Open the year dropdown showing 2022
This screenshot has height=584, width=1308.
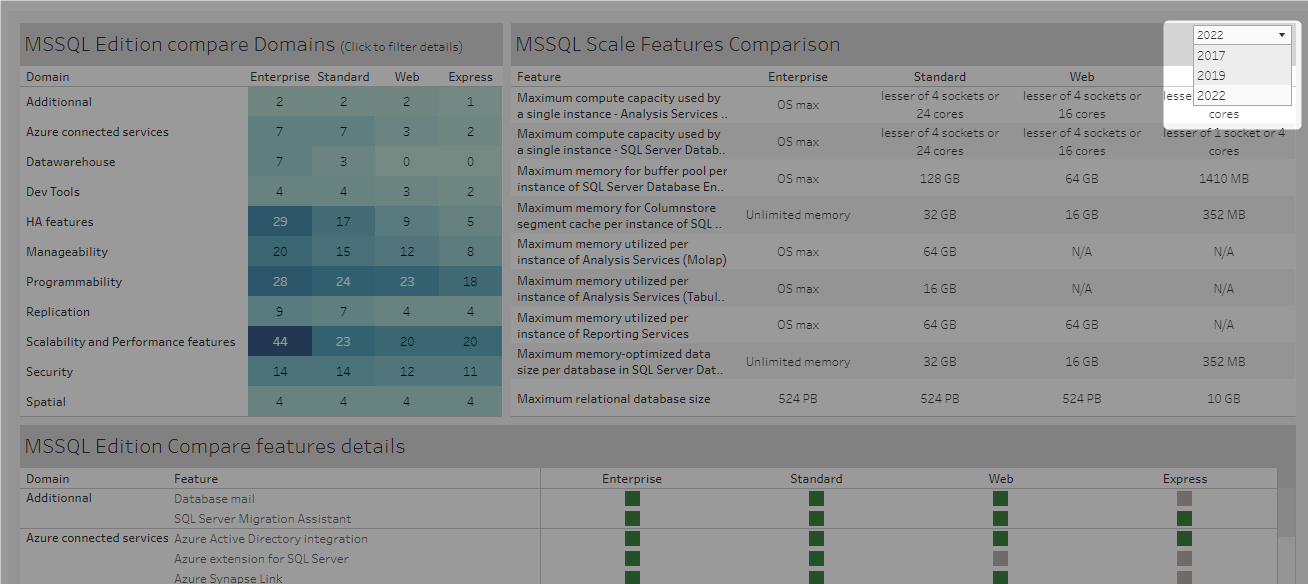tap(1241, 35)
